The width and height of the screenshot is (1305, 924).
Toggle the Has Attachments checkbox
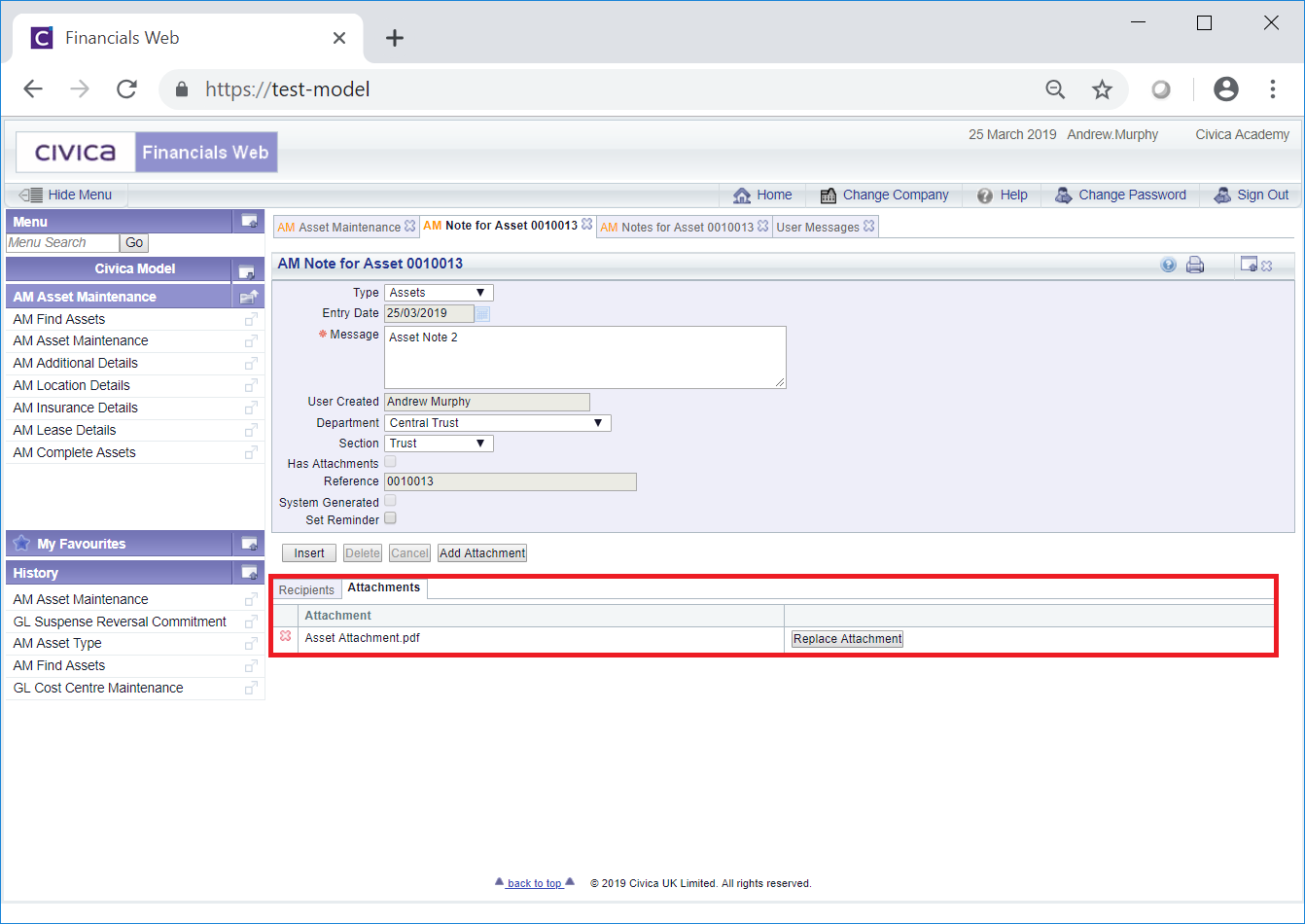[390, 462]
